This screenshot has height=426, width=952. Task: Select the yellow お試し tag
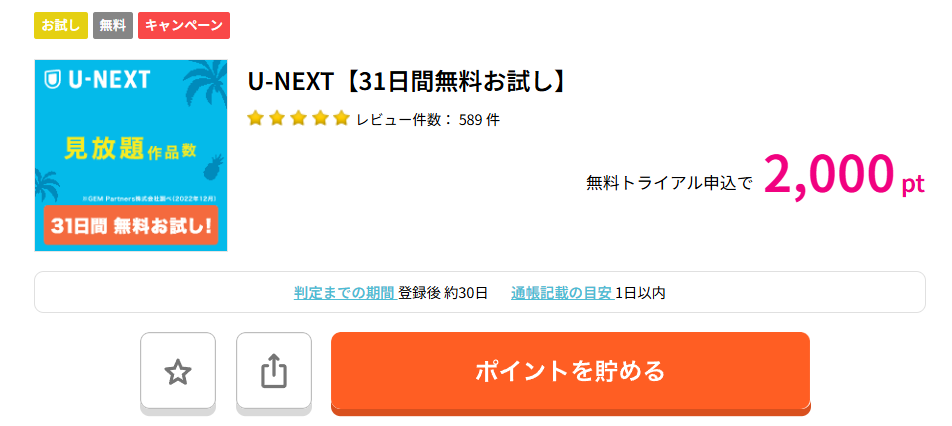click(61, 25)
